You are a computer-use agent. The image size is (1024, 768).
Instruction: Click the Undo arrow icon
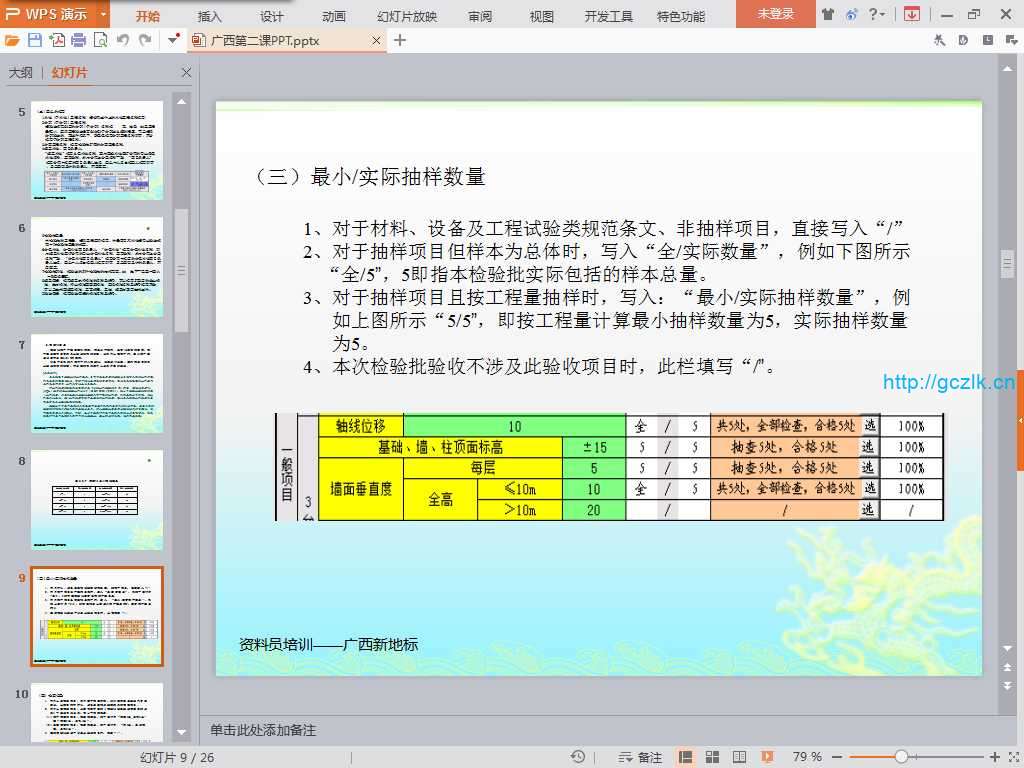pyautogui.click(x=122, y=40)
